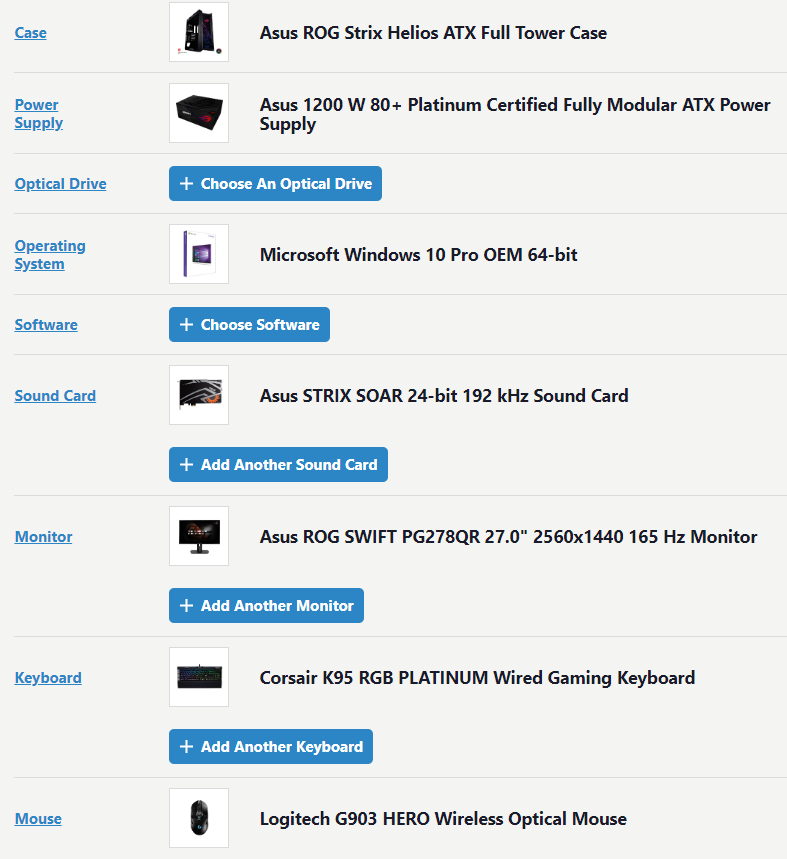
Task: Click the Asus 1200 W power supply thumbnail
Action: click(199, 113)
